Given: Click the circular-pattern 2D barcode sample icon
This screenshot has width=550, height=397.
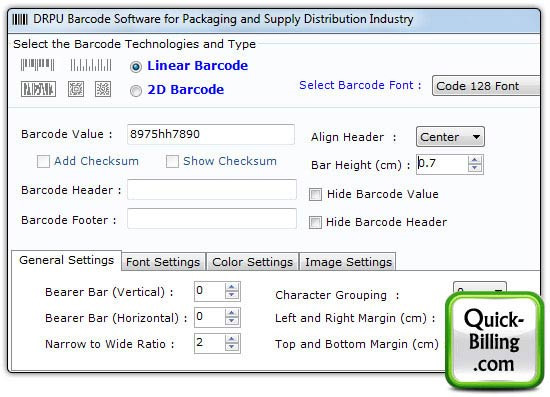Looking at the screenshot, I should click(x=76, y=89).
